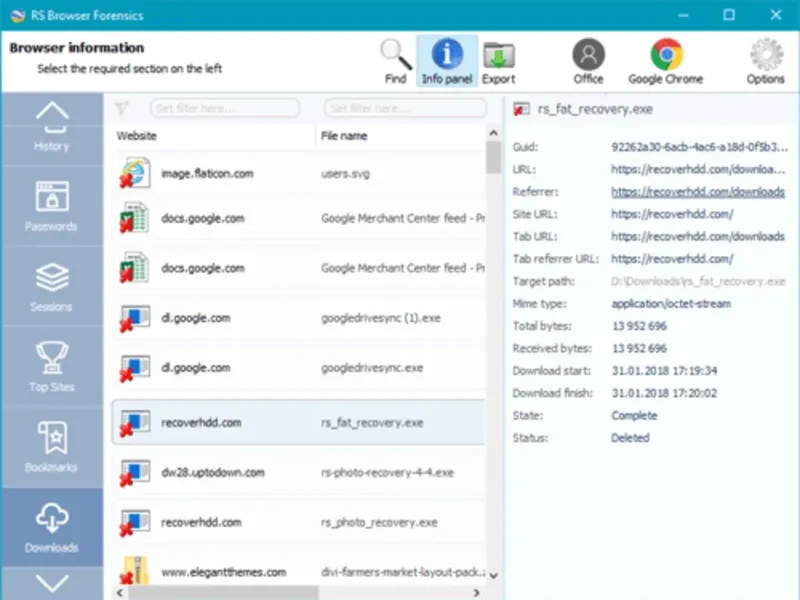Click icon of first docs.google.com row
Image resolution: width=800 pixels, height=600 pixels.
[x=135, y=218]
